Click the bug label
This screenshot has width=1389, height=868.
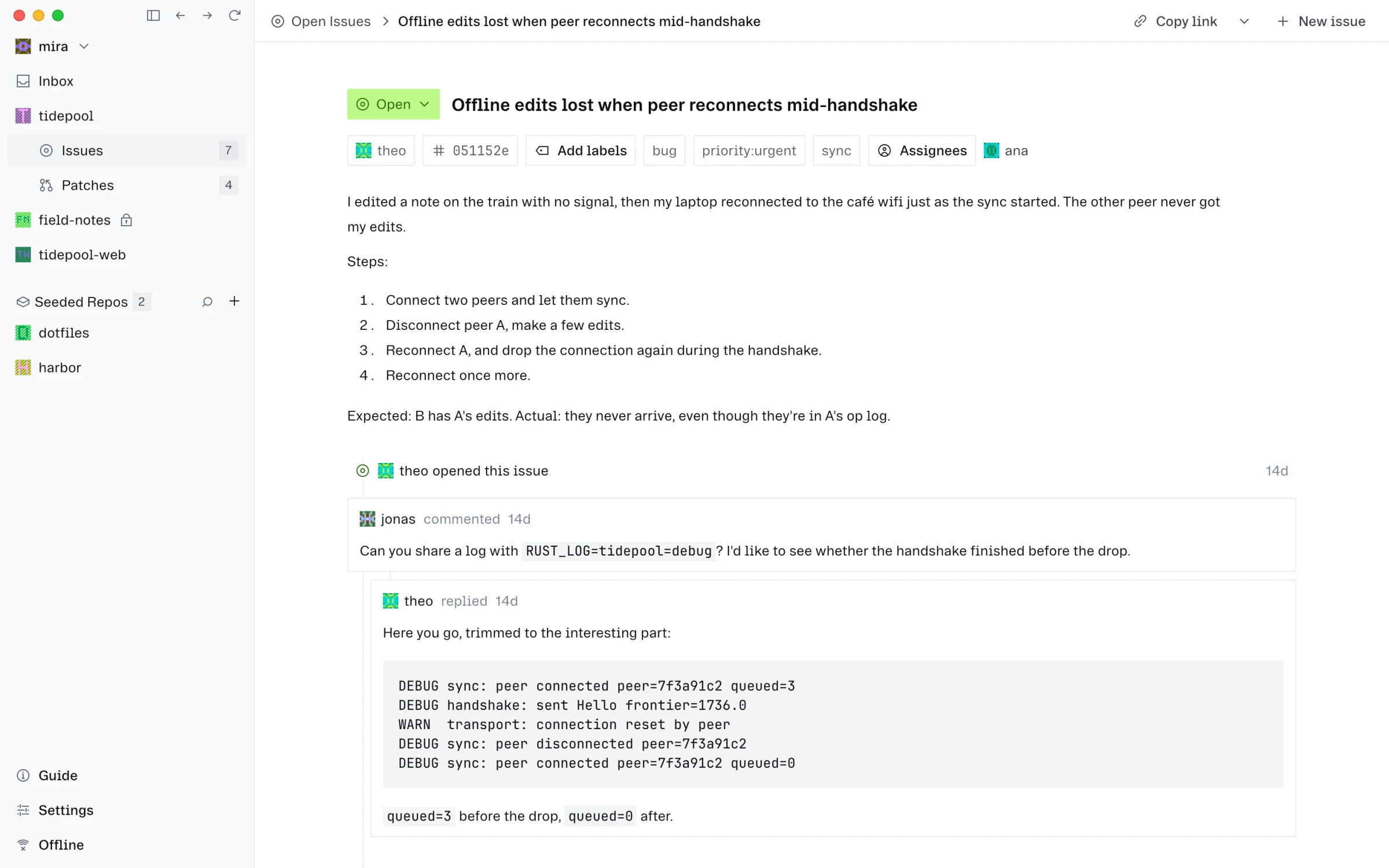[x=664, y=150]
